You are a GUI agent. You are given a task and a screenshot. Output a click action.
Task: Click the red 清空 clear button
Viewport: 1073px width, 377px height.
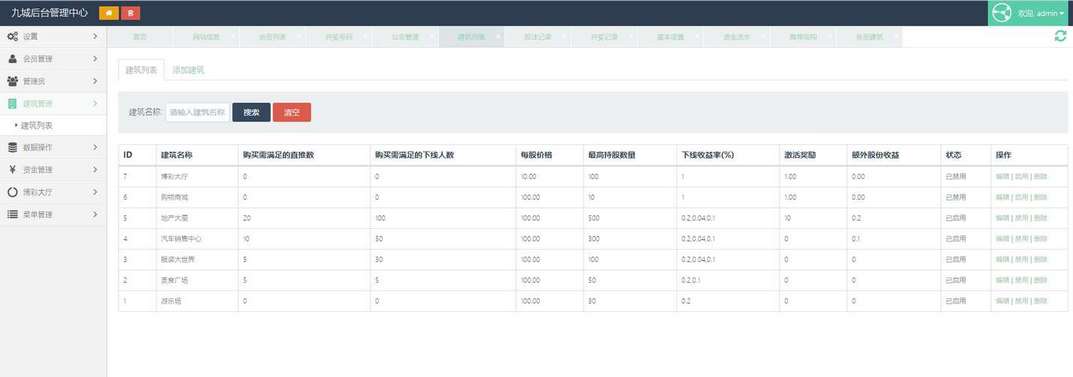pos(292,112)
